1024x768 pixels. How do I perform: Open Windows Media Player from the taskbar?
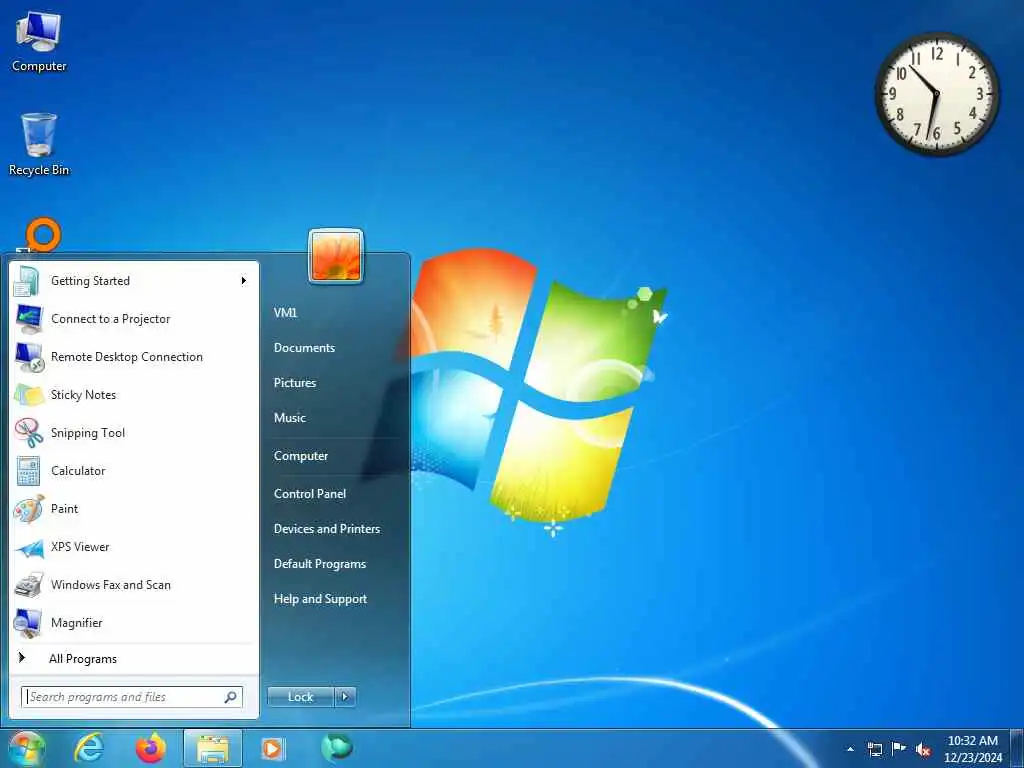[272, 748]
